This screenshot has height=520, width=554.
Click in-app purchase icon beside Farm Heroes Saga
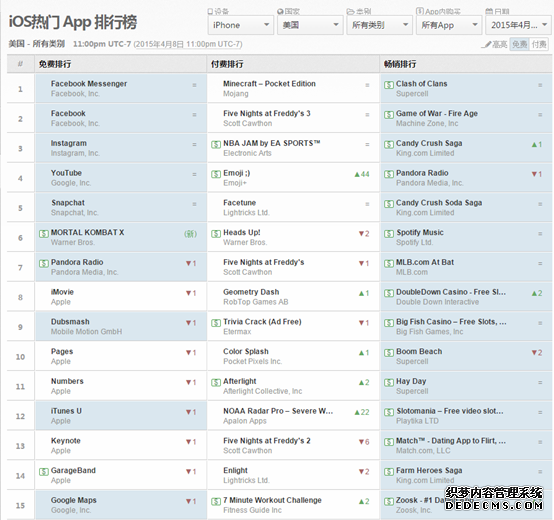[389, 471]
